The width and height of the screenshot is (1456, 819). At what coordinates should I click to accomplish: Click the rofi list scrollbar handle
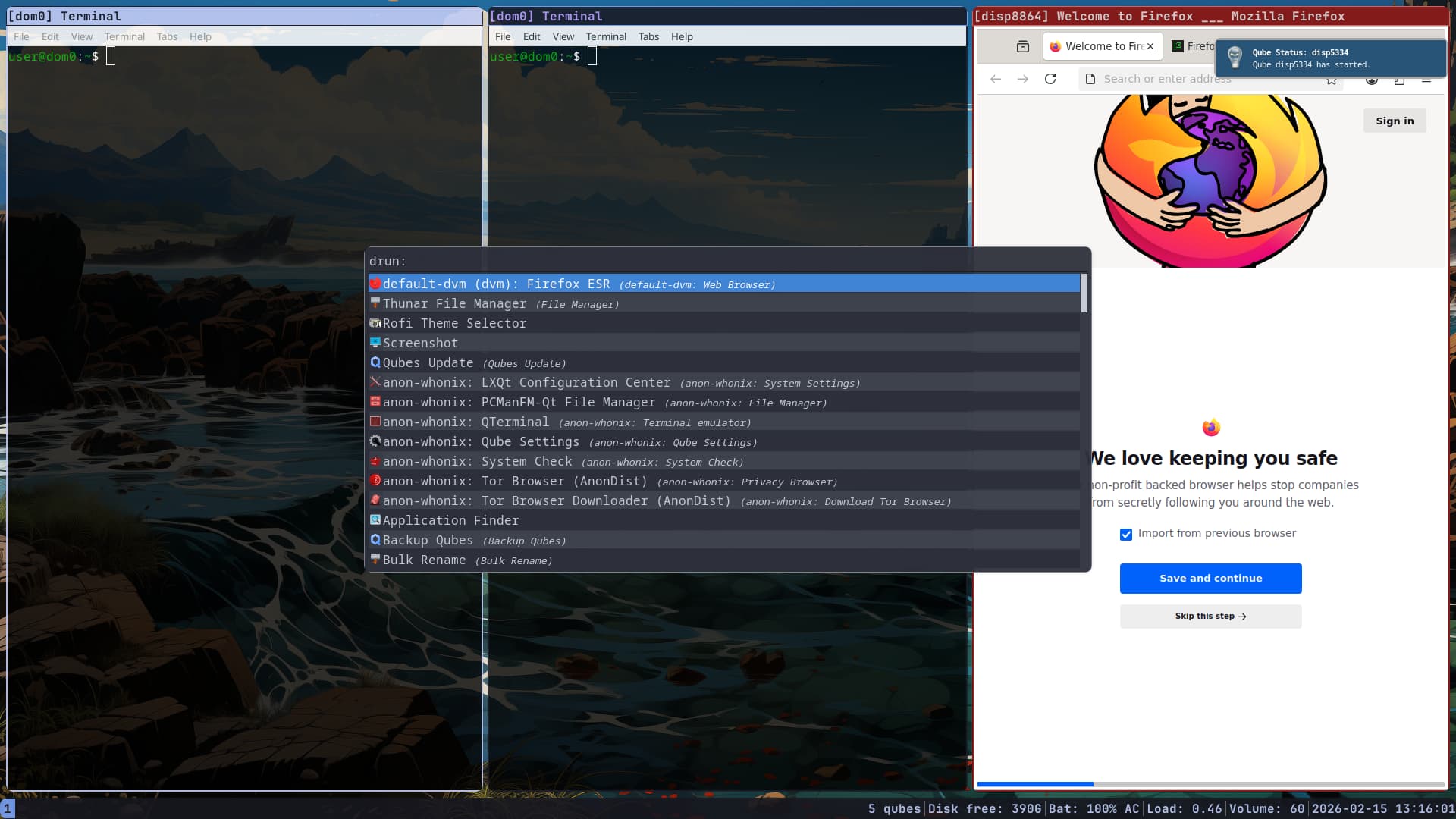tap(1084, 294)
